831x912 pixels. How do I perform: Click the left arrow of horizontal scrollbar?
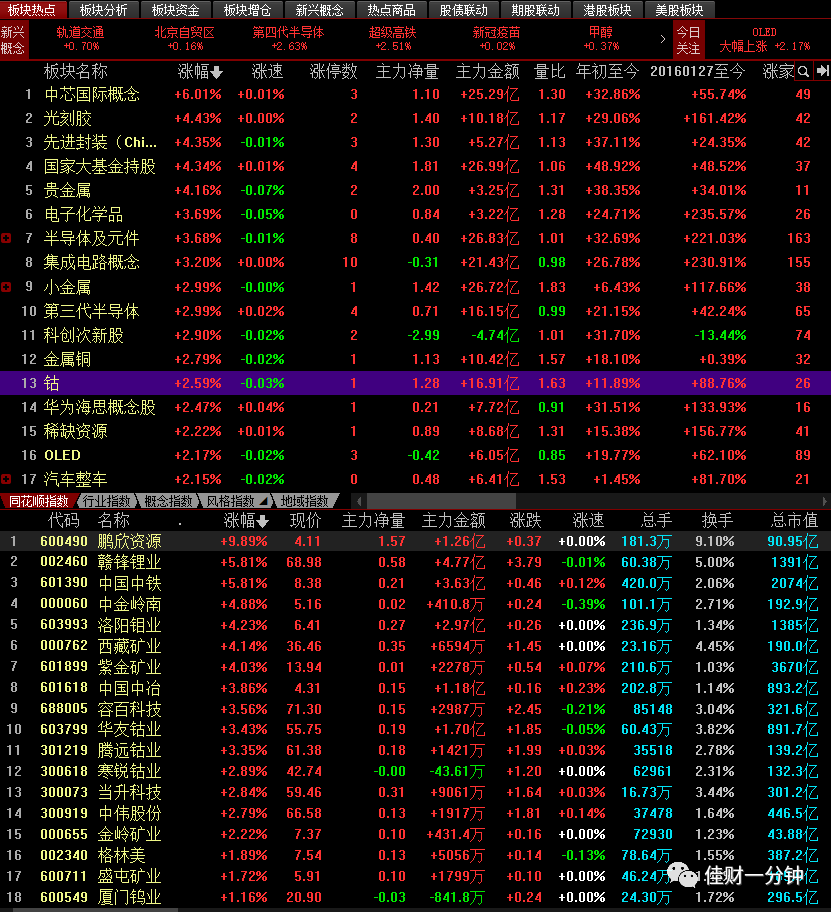coord(359,501)
